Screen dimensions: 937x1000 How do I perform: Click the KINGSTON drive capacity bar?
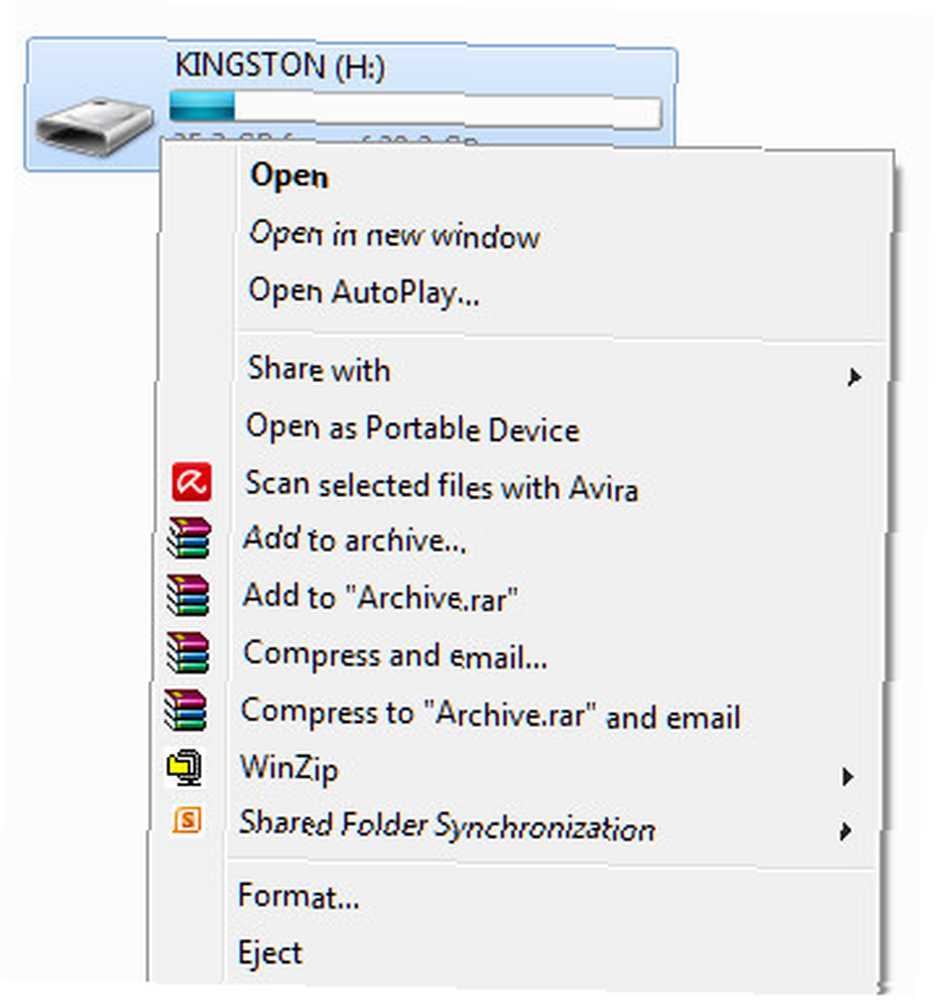point(415,108)
